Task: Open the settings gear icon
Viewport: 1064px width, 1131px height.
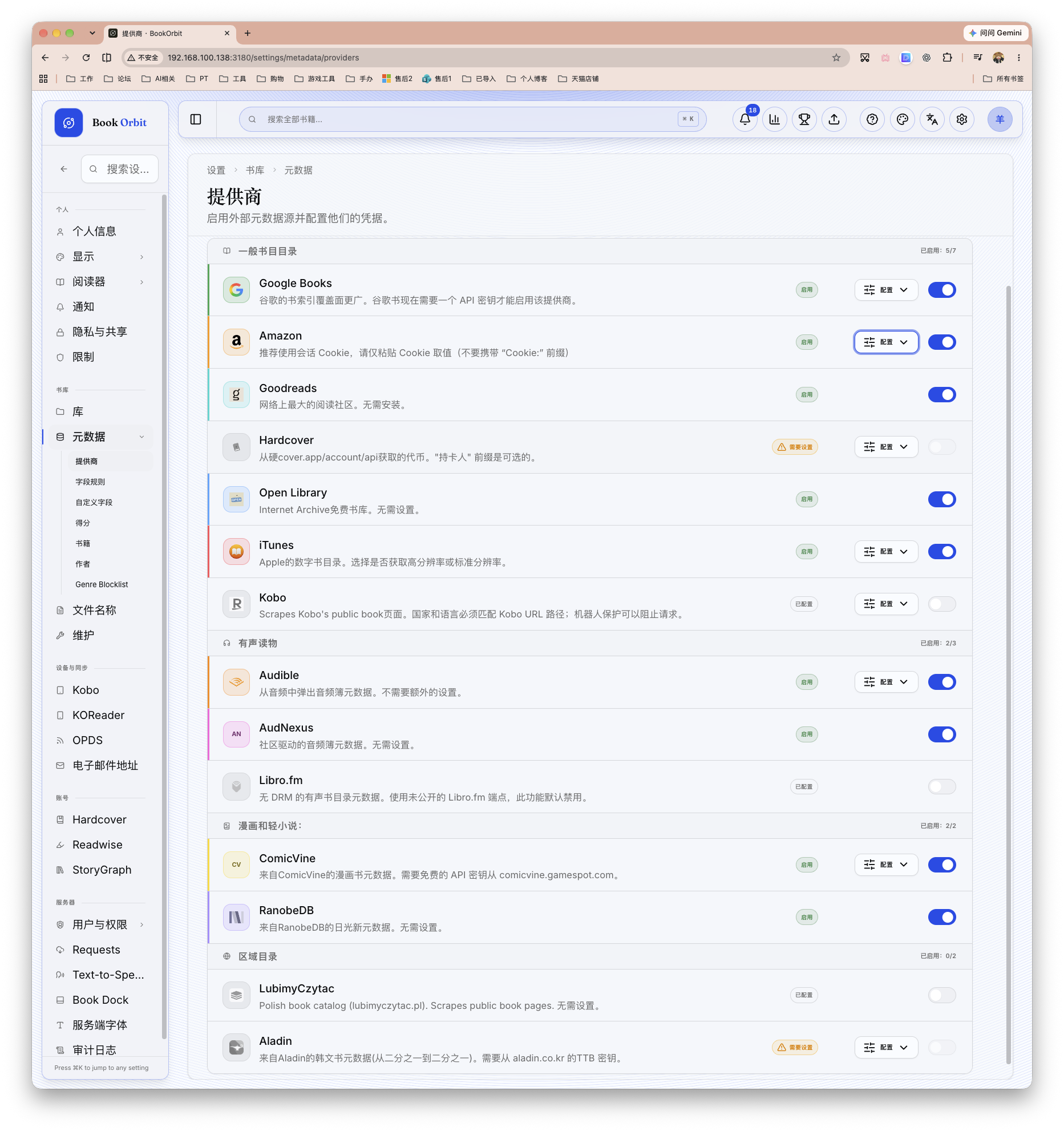Action: click(961, 119)
